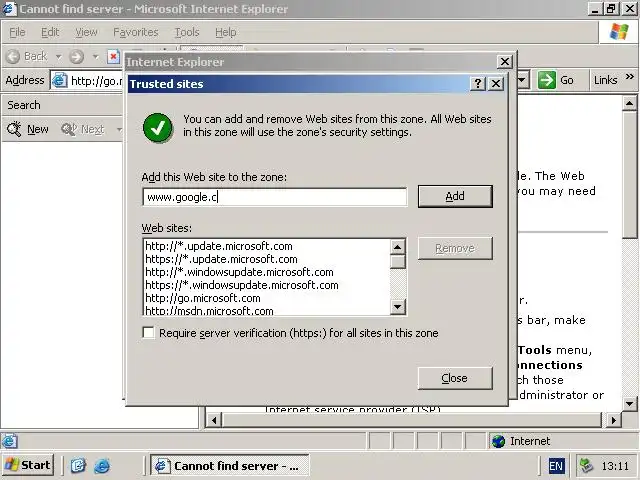This screenshot has width=640, height=480.
Task: Click page vertical scrollbar down arrow
Action: click(629, 404)
